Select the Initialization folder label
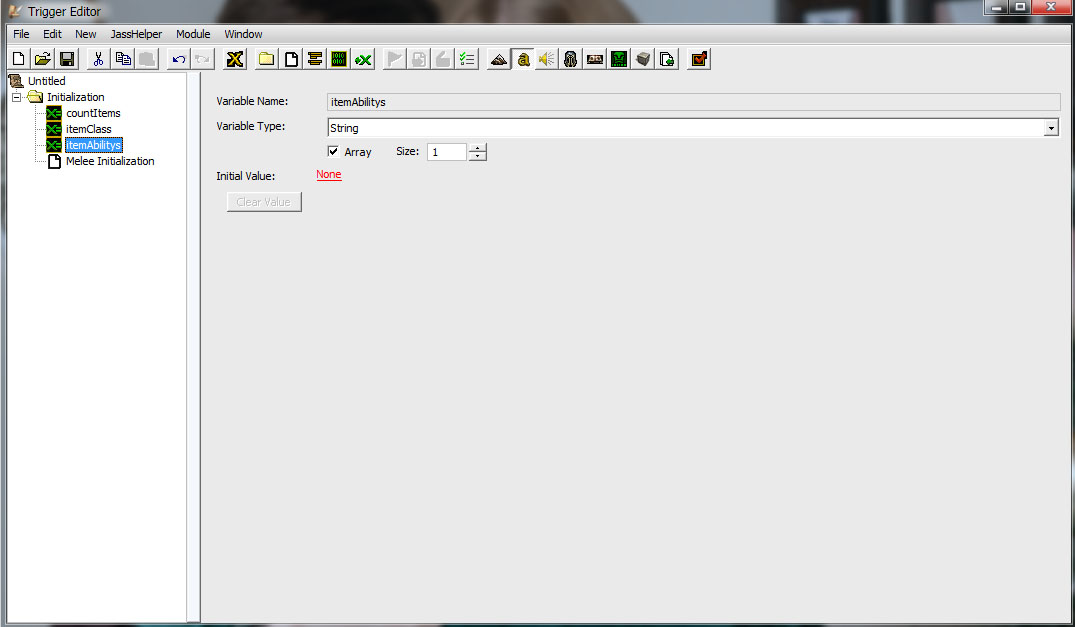The height and width of the screenshot is (627, 1075). click(x=75, y=97)
